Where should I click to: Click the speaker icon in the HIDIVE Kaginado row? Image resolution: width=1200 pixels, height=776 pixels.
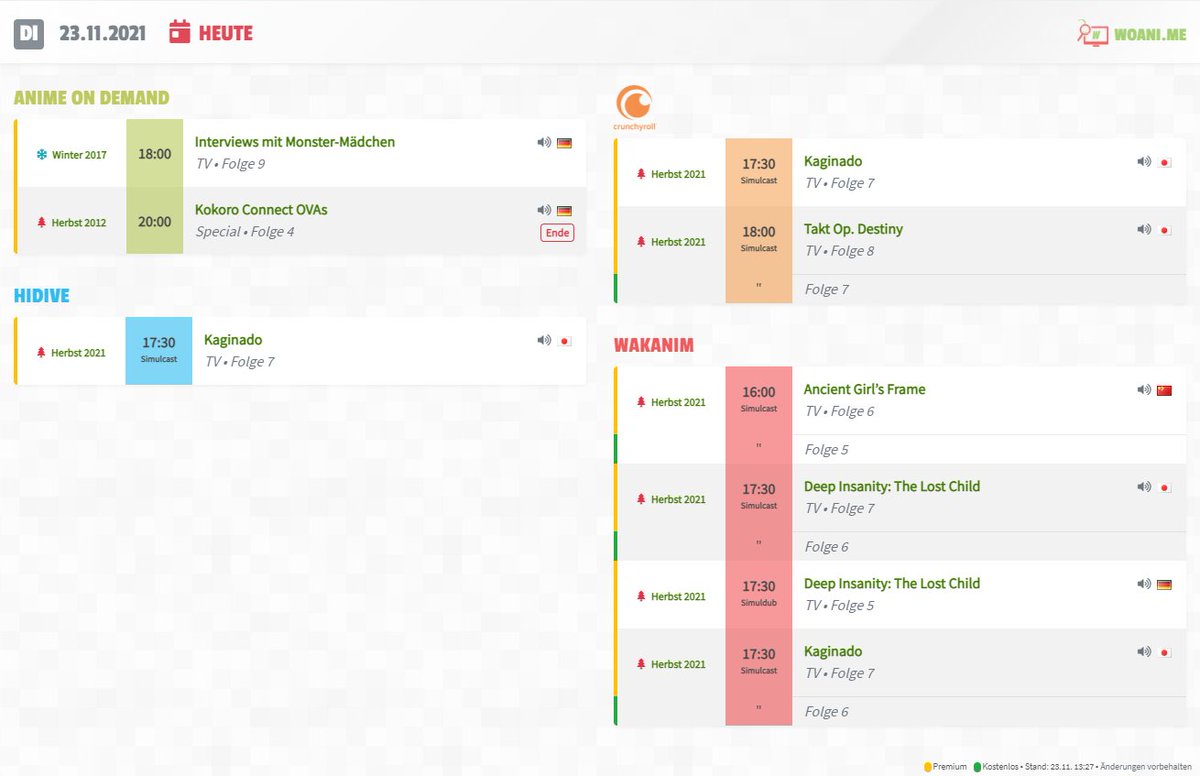click(544, 340)
